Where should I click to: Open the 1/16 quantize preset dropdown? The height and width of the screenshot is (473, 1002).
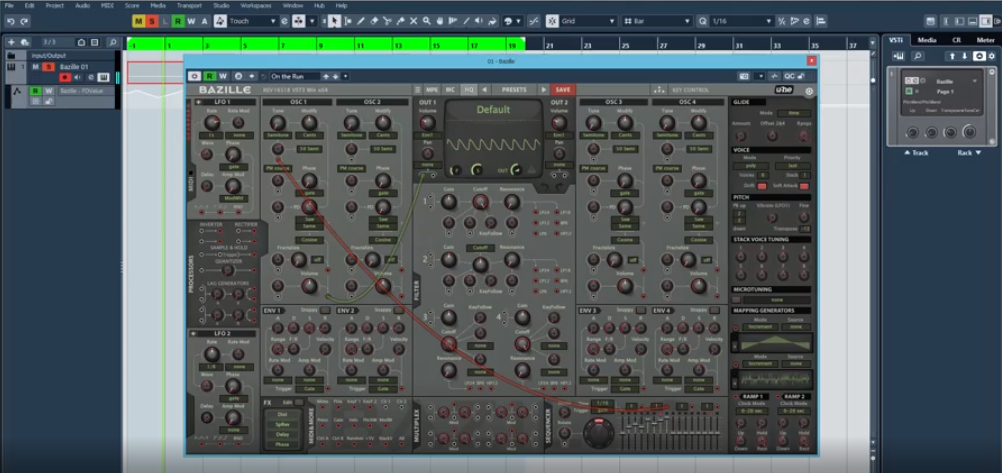coord(741,21)
